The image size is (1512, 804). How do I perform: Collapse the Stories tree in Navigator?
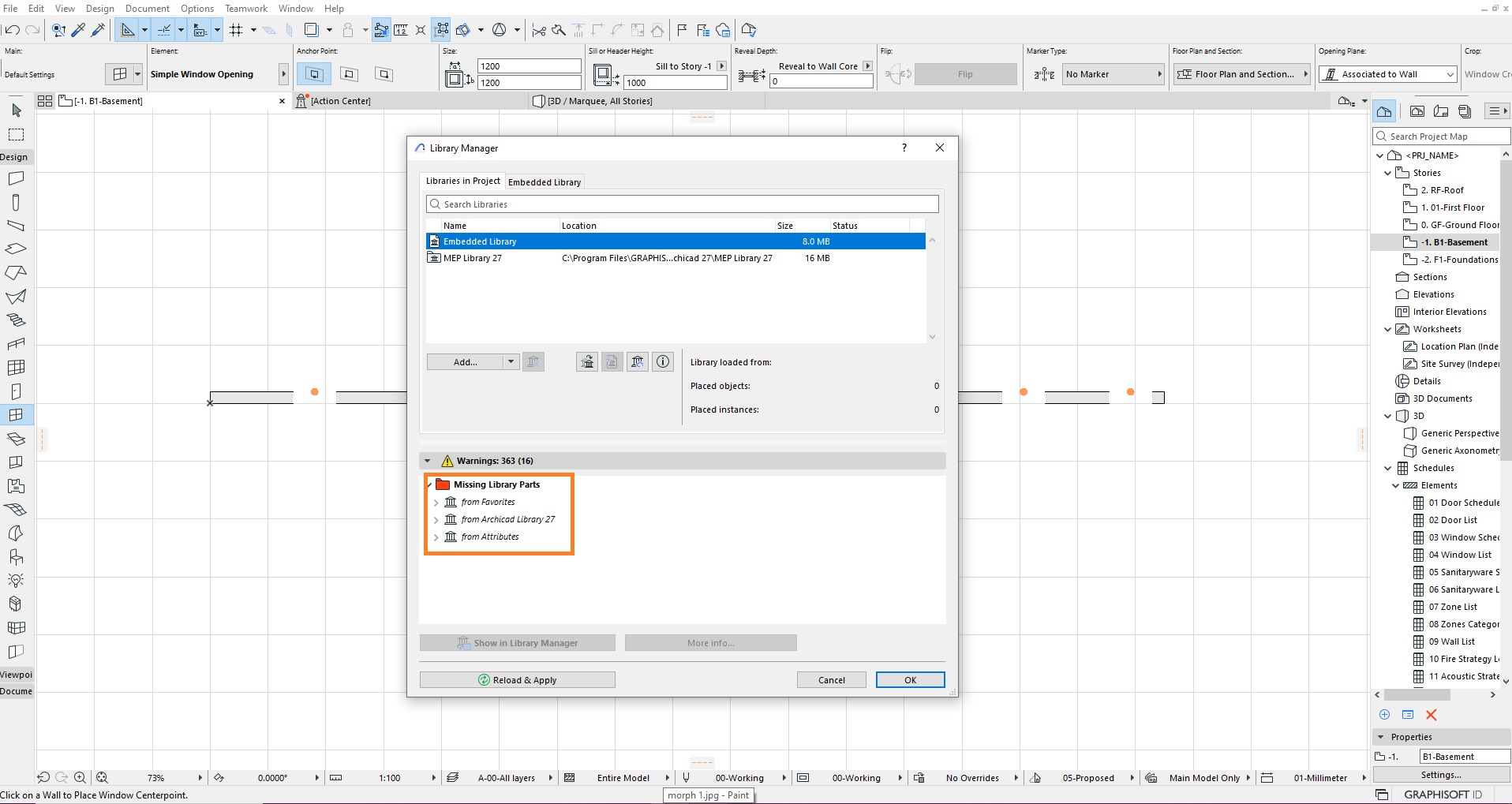[x=1388, y=173]
